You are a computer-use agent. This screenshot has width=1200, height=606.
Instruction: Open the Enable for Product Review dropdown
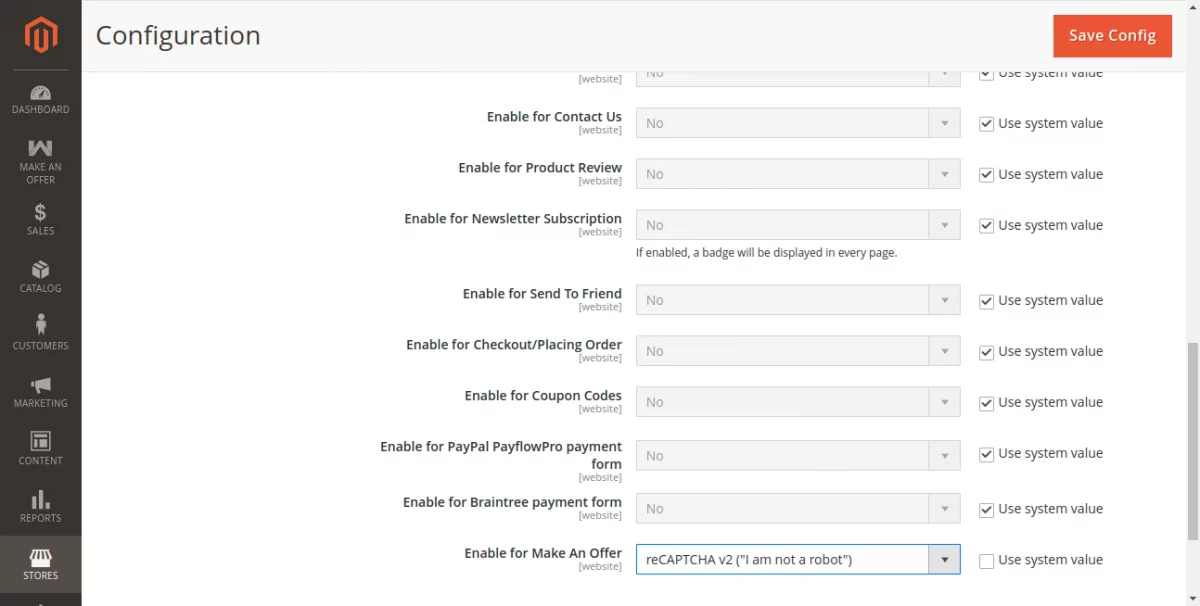[x=797, y=174]
